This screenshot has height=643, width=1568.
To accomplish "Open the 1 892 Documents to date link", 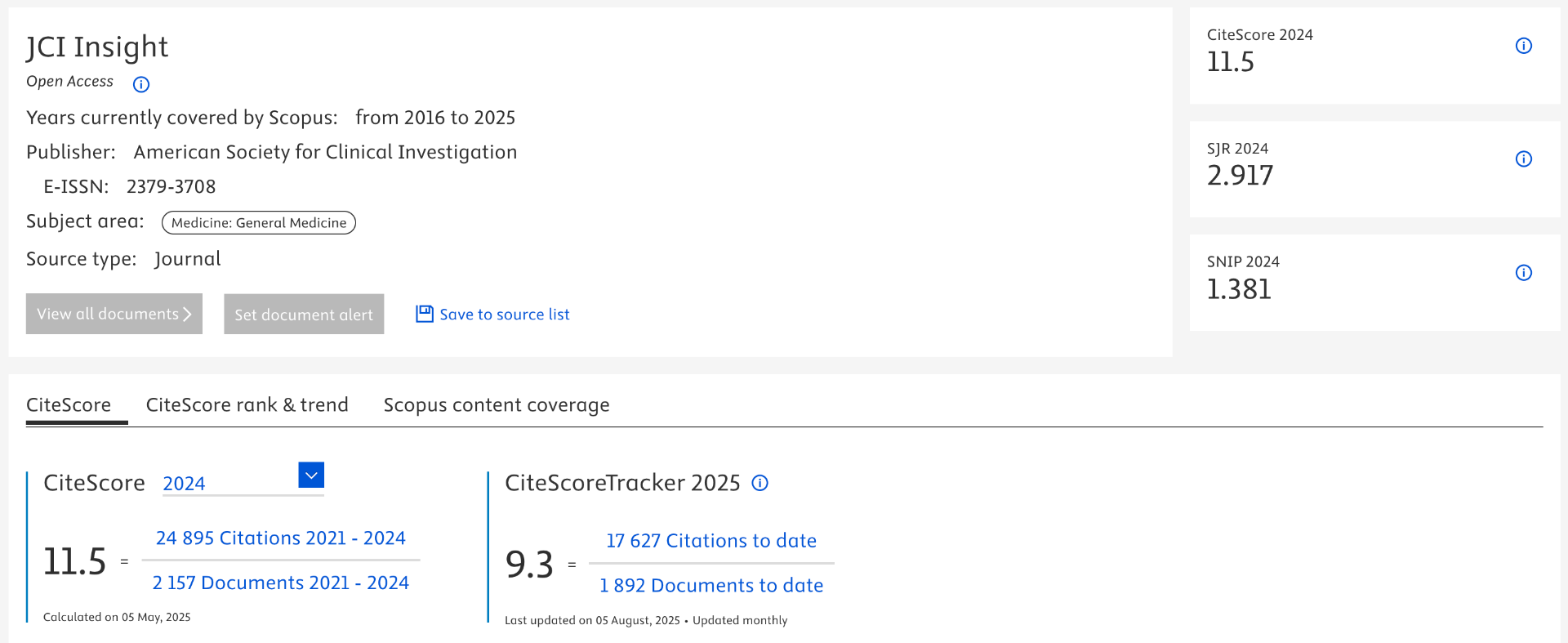I will (x=711, y=586).
